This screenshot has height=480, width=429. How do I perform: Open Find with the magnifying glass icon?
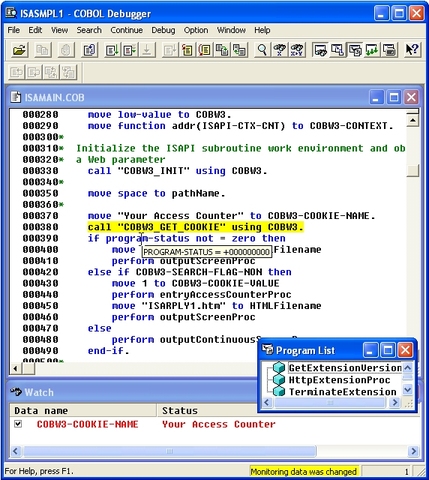[x=262, y=50]
